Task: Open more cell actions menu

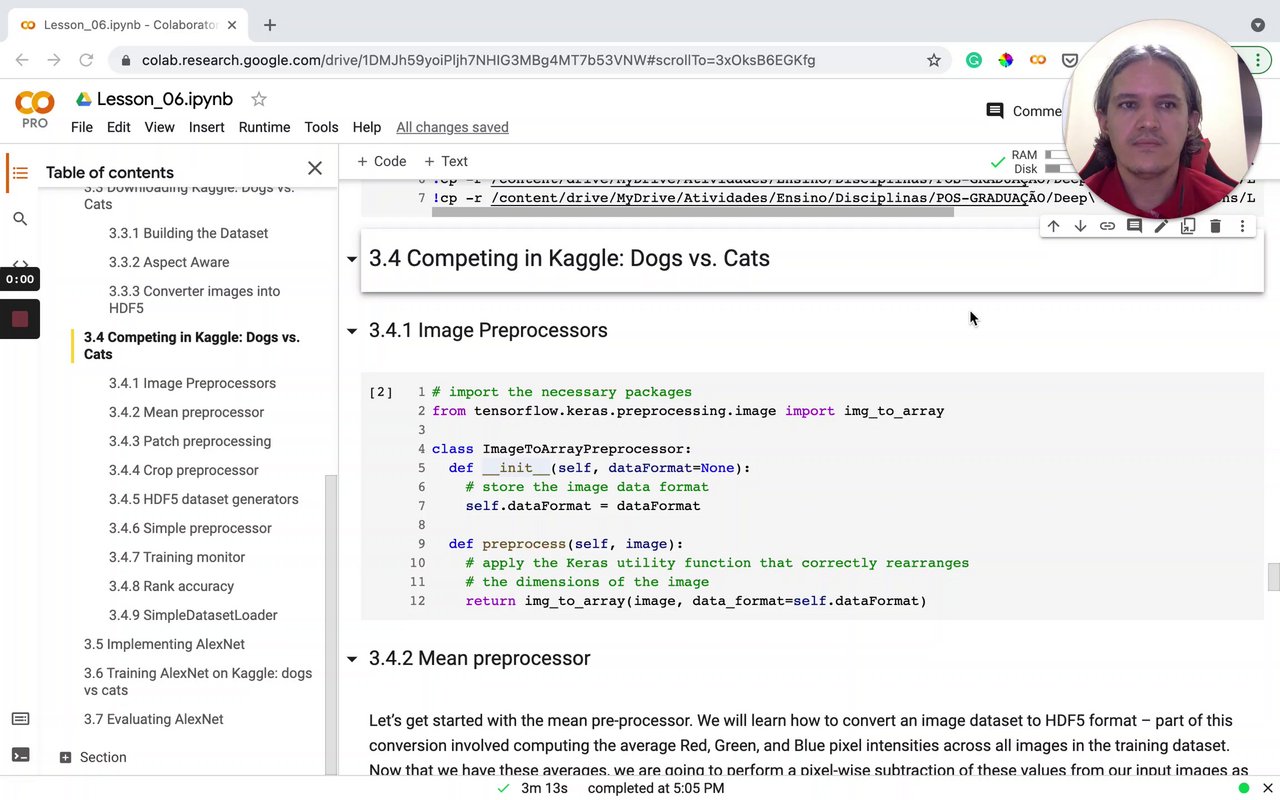Action: click(x=1242, y=227)
